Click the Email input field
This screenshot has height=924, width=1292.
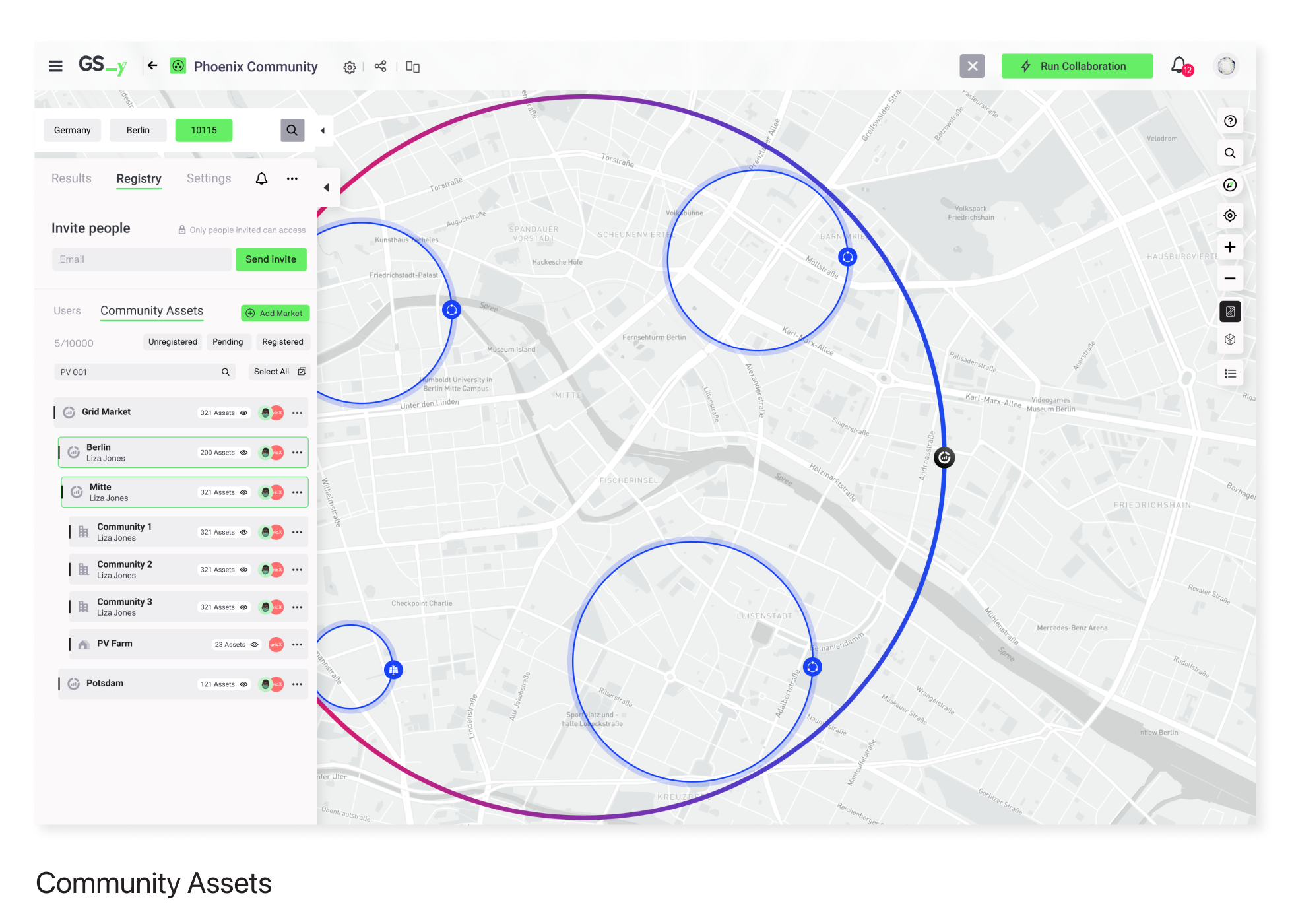pos(142,259)
